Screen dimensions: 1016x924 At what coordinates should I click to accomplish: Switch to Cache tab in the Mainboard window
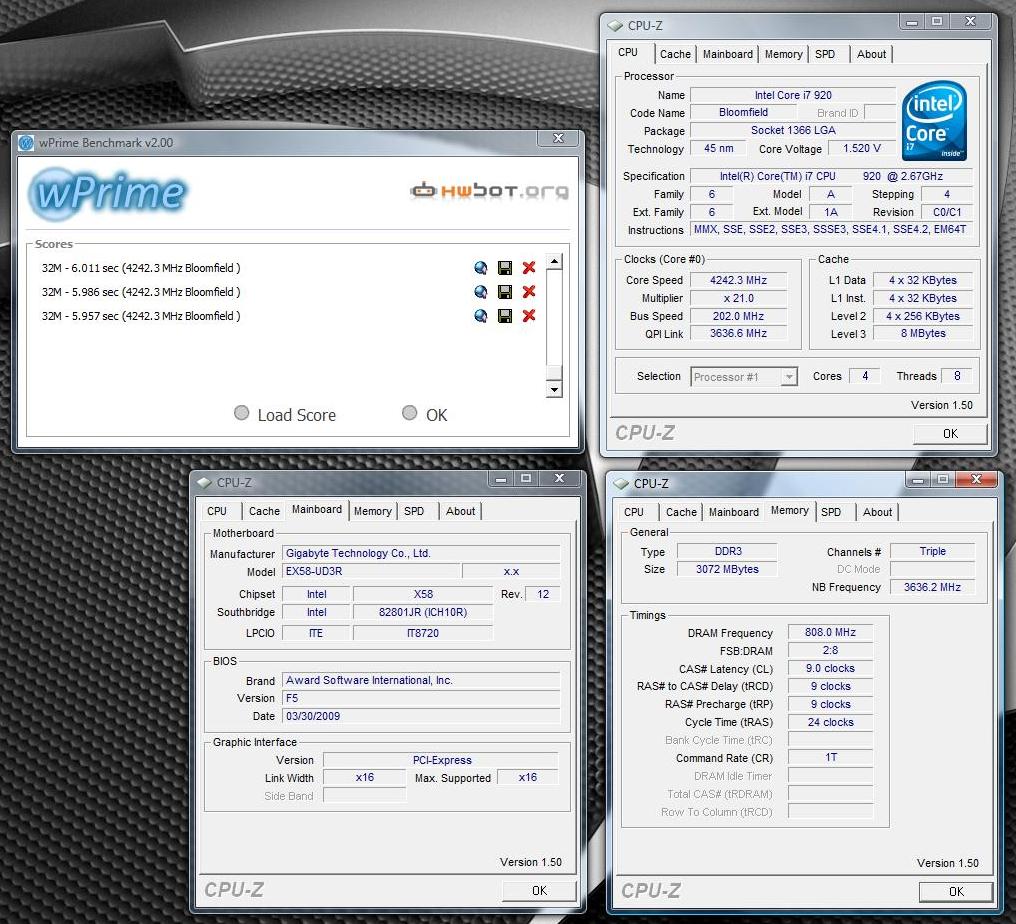(x=264, y=511)
